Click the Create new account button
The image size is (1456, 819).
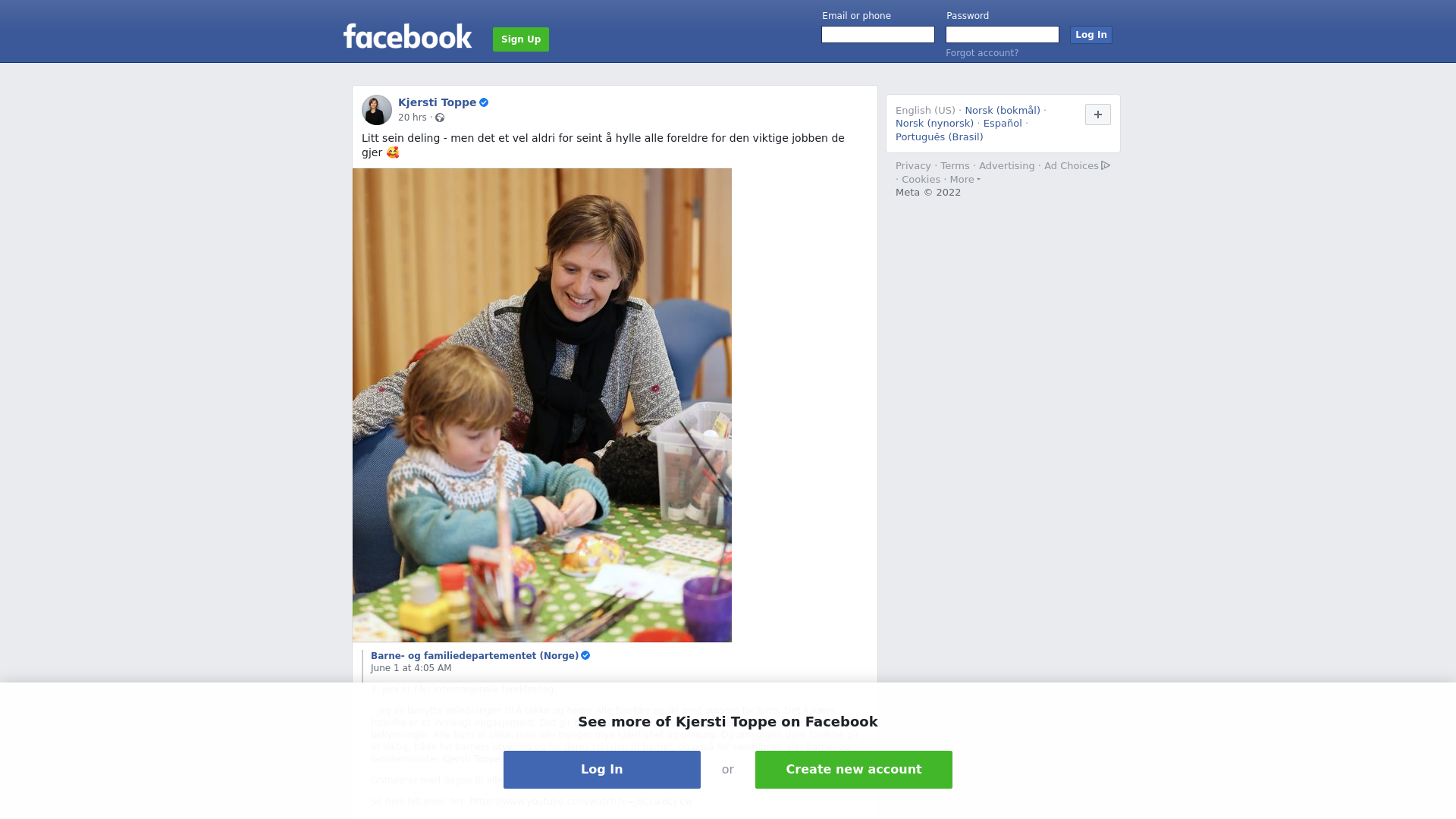(854, 770)
